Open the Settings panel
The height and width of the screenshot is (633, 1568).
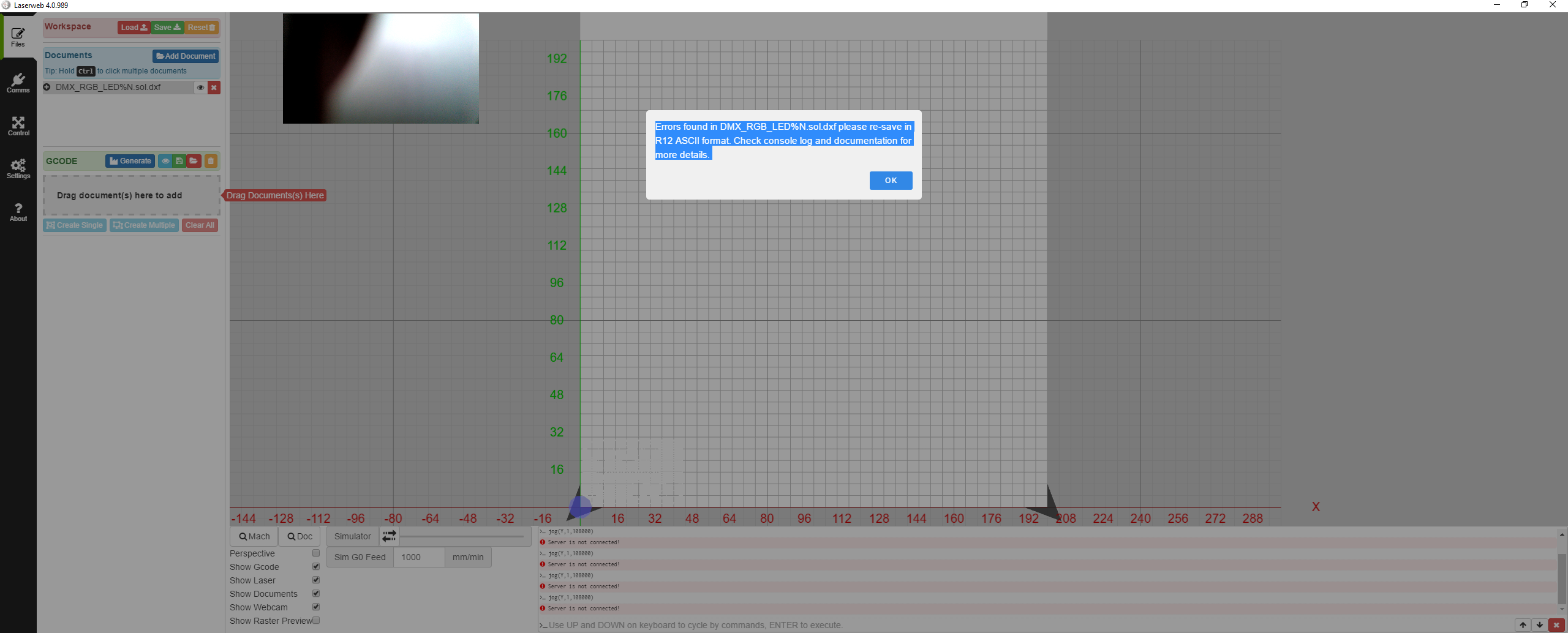point(18,168)
